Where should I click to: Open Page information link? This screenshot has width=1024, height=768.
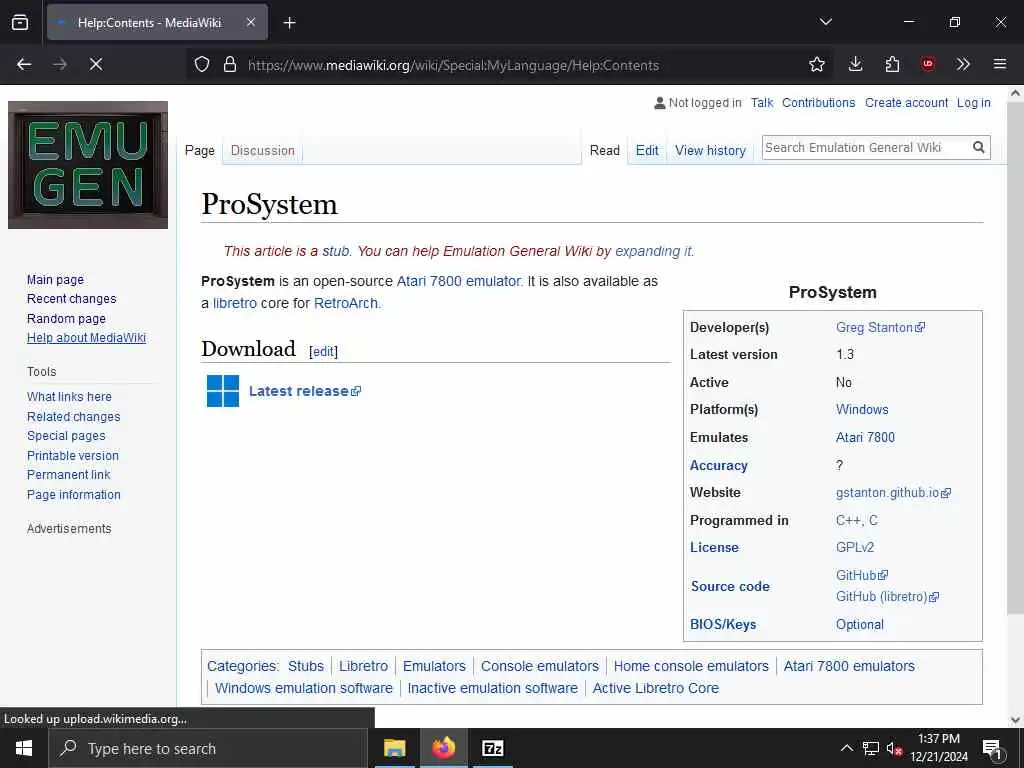74,495
